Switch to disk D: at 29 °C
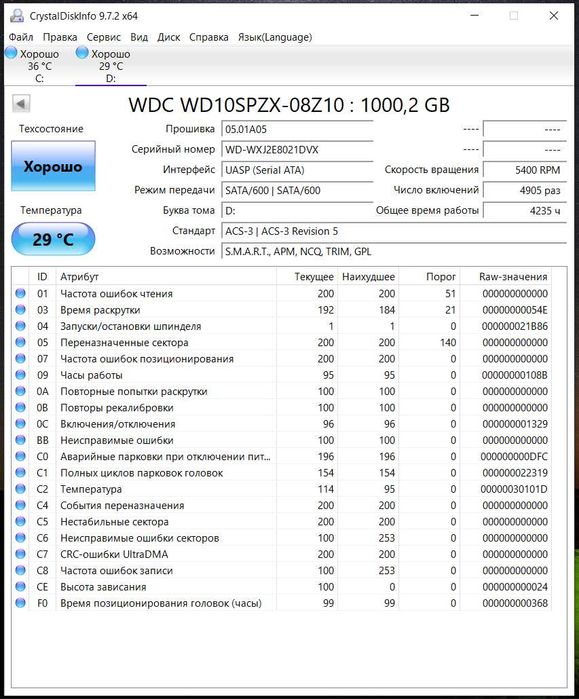The height and width of the screenshot is (699, 579). pyautogui.click(x=111, y=66)
